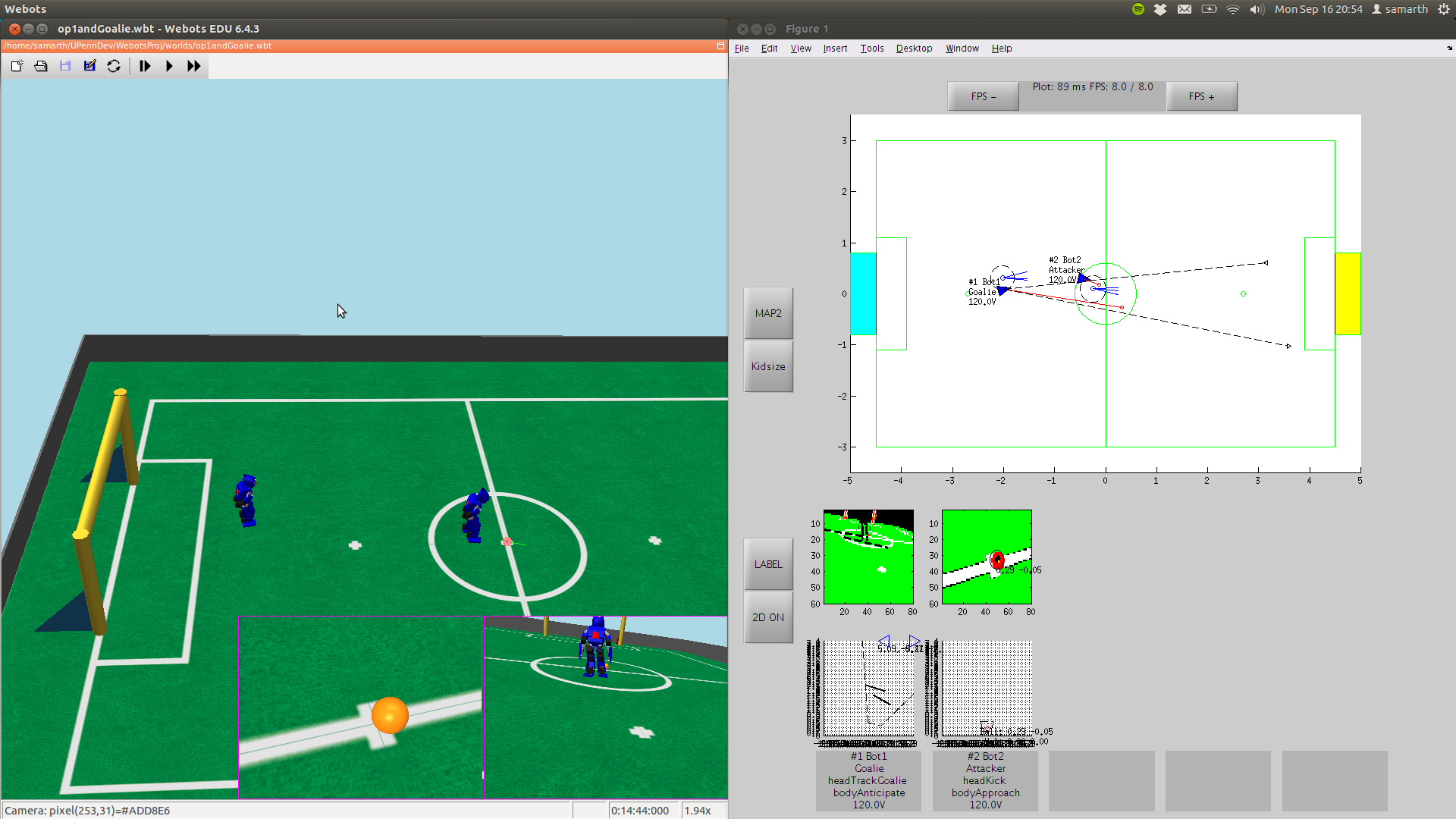The image size is (1456, 819).
Task: Click the Figure 1 menu bar dock arrow
Action: 1449,48
